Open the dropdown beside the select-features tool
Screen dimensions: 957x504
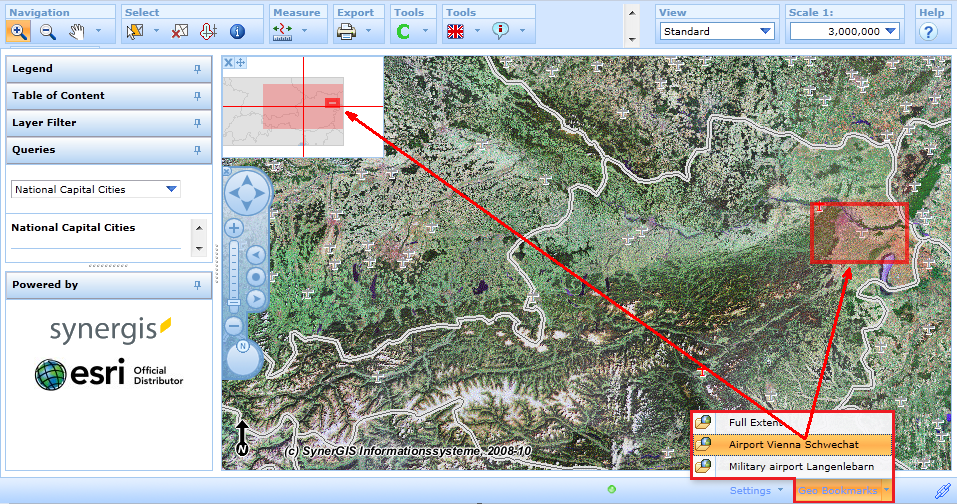156,31
